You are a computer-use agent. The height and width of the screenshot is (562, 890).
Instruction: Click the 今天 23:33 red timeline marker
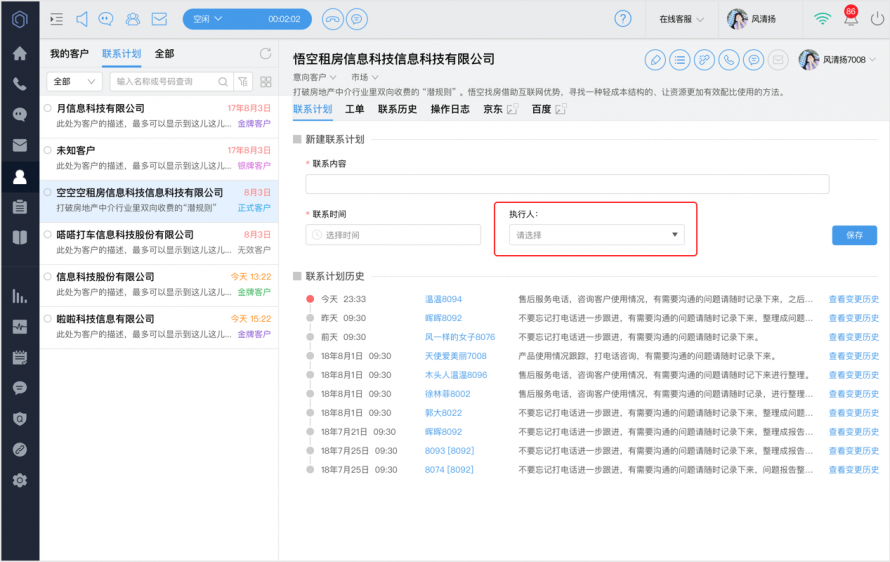tap(310, 299)
